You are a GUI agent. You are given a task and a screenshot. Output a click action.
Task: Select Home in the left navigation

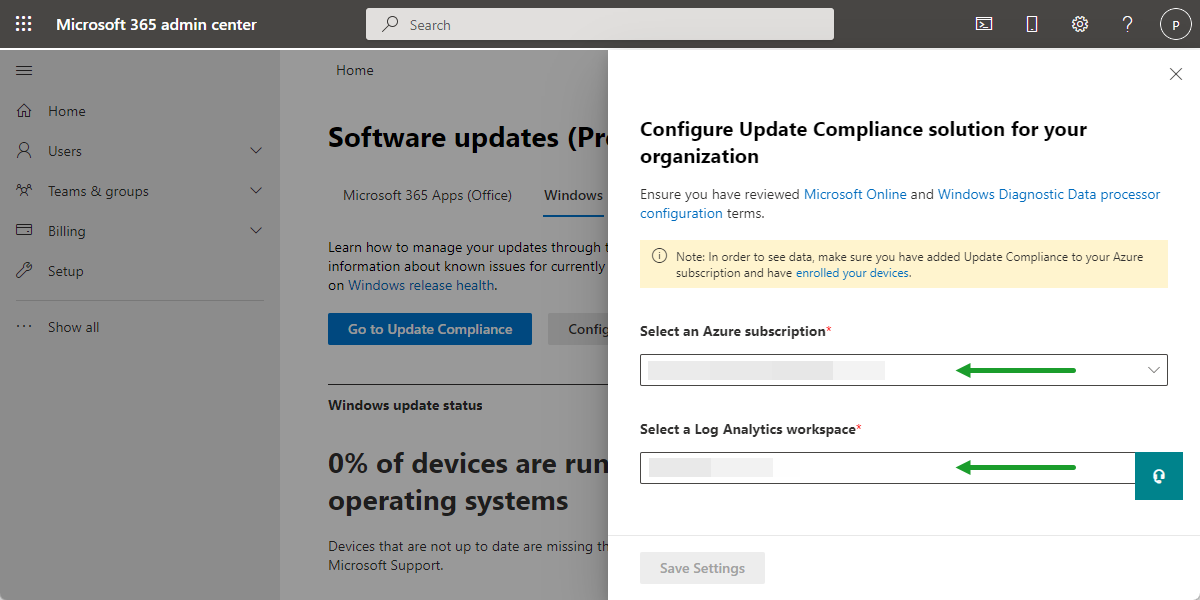(65, 110)
